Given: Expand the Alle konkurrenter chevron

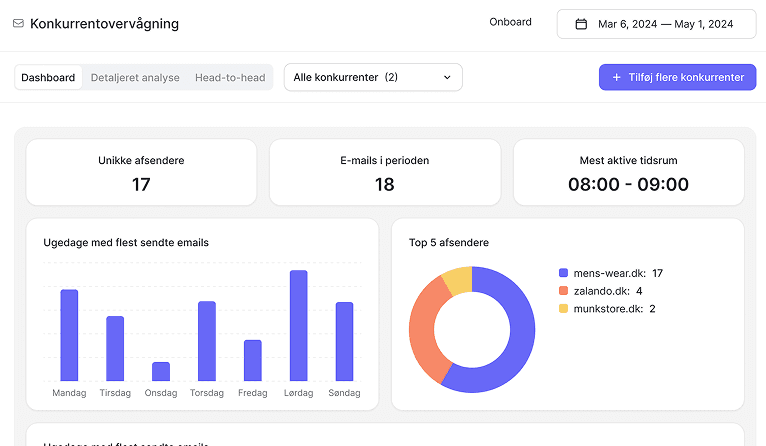Looking at the screenshot, I should 447,77.
